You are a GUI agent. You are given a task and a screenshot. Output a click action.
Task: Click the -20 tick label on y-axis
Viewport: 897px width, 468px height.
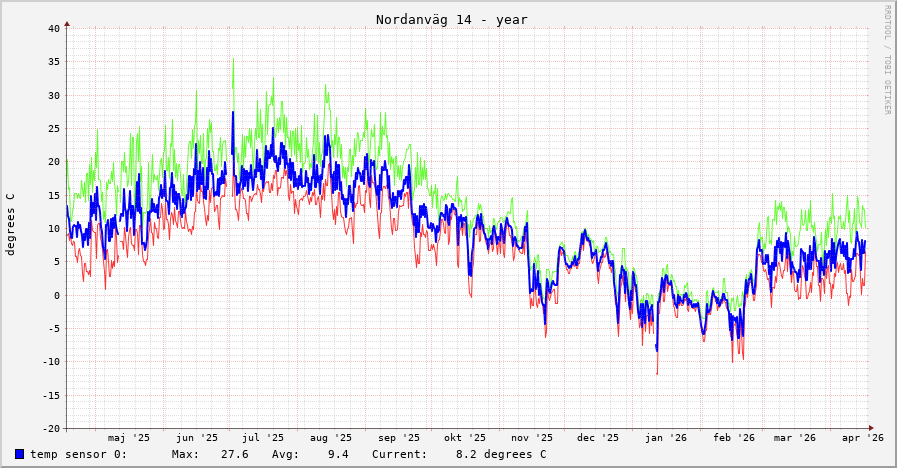pos(51,428)
